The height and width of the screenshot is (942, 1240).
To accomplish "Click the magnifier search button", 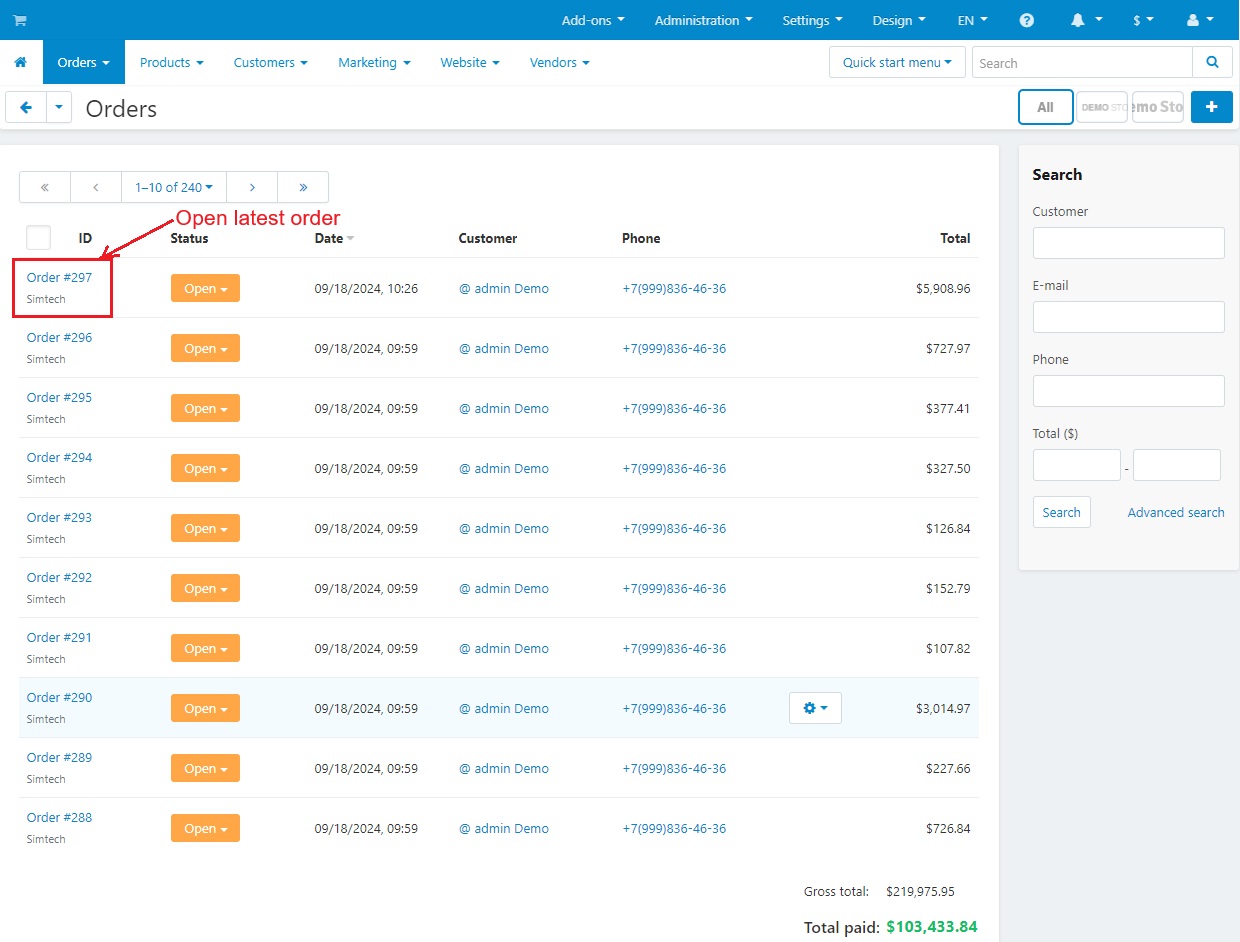I will 1212,62.
